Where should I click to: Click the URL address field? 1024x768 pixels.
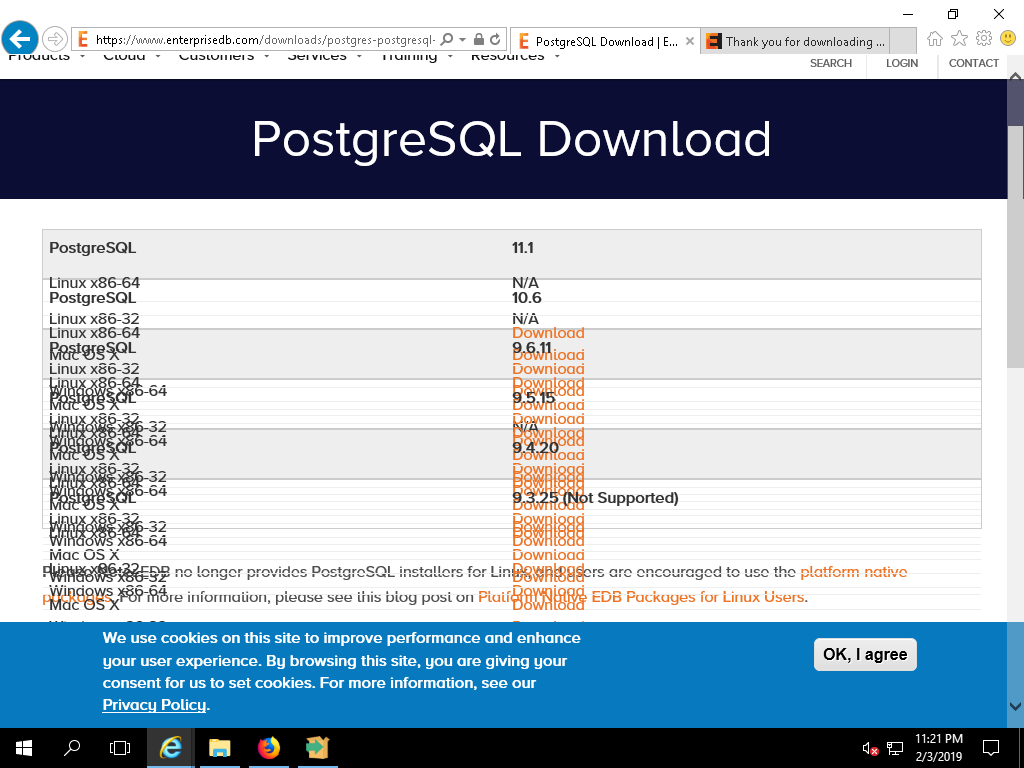pos(265,40)
